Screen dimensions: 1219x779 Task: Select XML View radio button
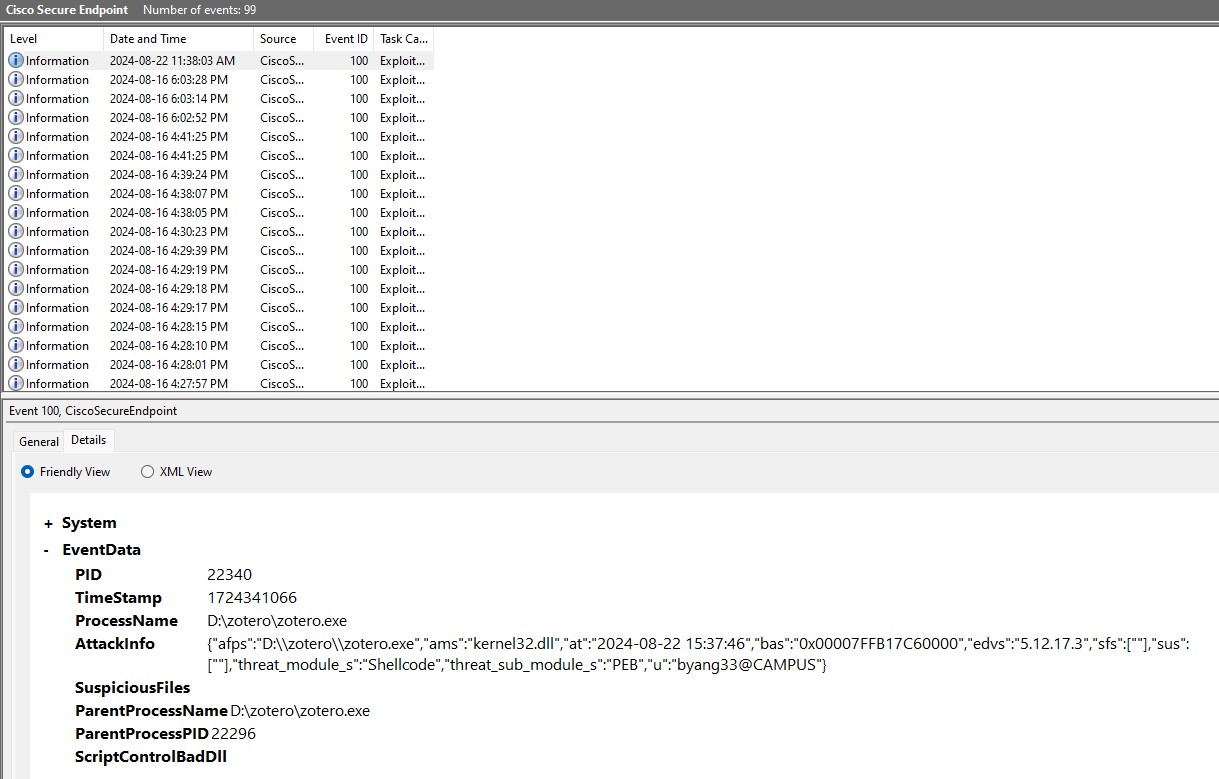147,472
